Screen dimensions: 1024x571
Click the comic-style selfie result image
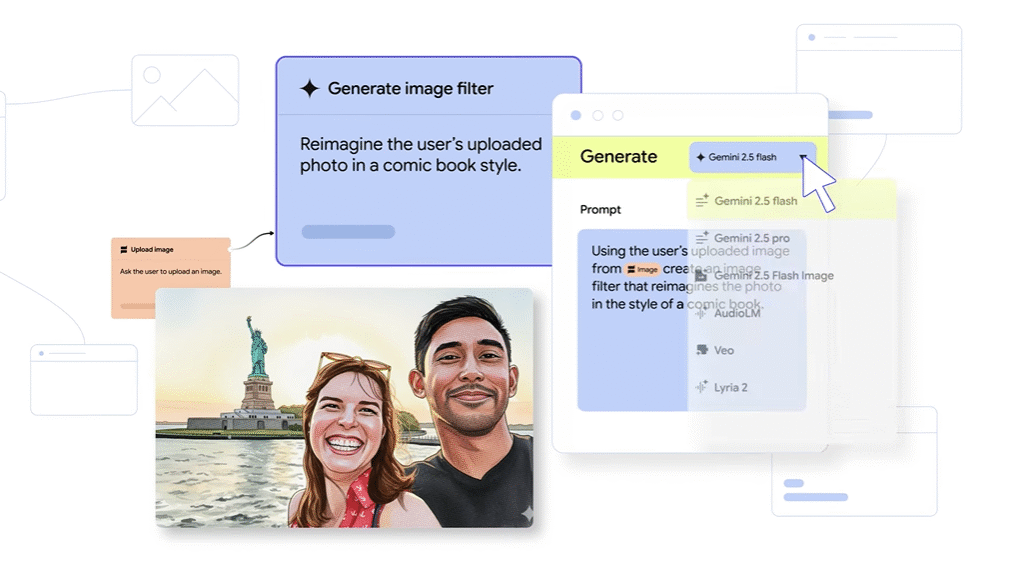tap(344, 408)
